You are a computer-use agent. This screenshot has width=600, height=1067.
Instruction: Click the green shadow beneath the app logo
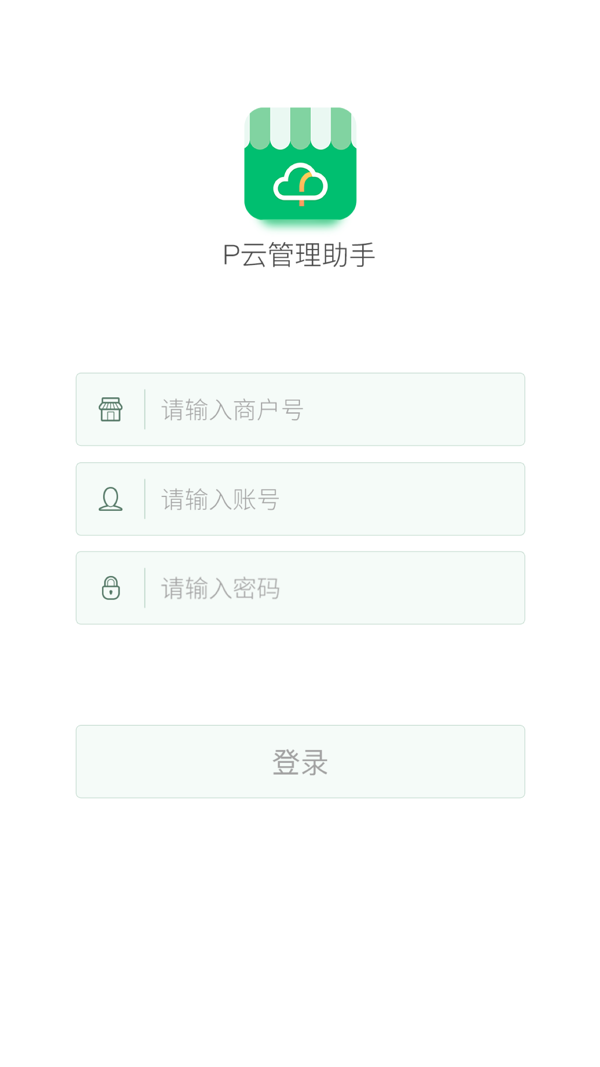point(300,226)
